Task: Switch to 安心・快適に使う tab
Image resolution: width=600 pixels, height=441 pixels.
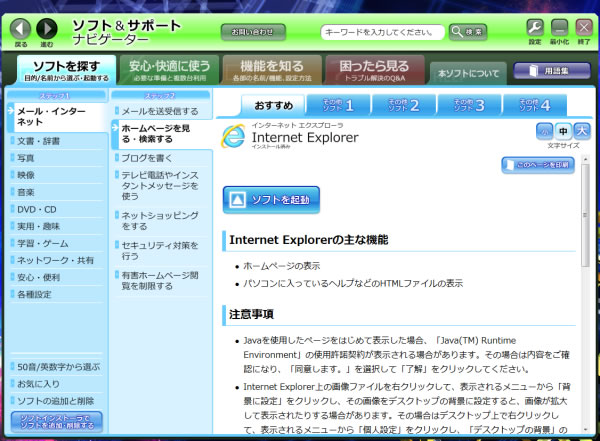Action: coord(169,70)
